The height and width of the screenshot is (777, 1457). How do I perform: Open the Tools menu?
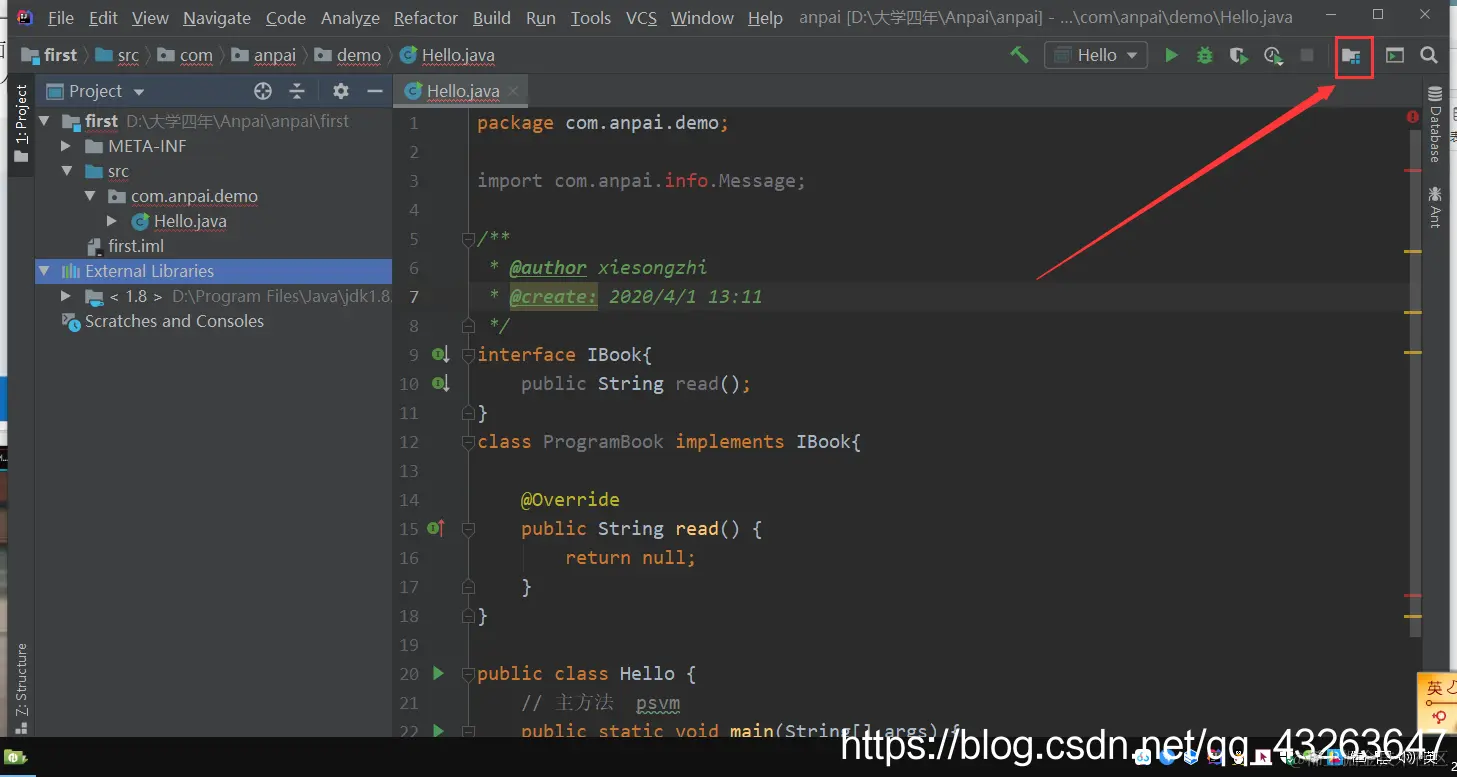(x=591, y=18)
